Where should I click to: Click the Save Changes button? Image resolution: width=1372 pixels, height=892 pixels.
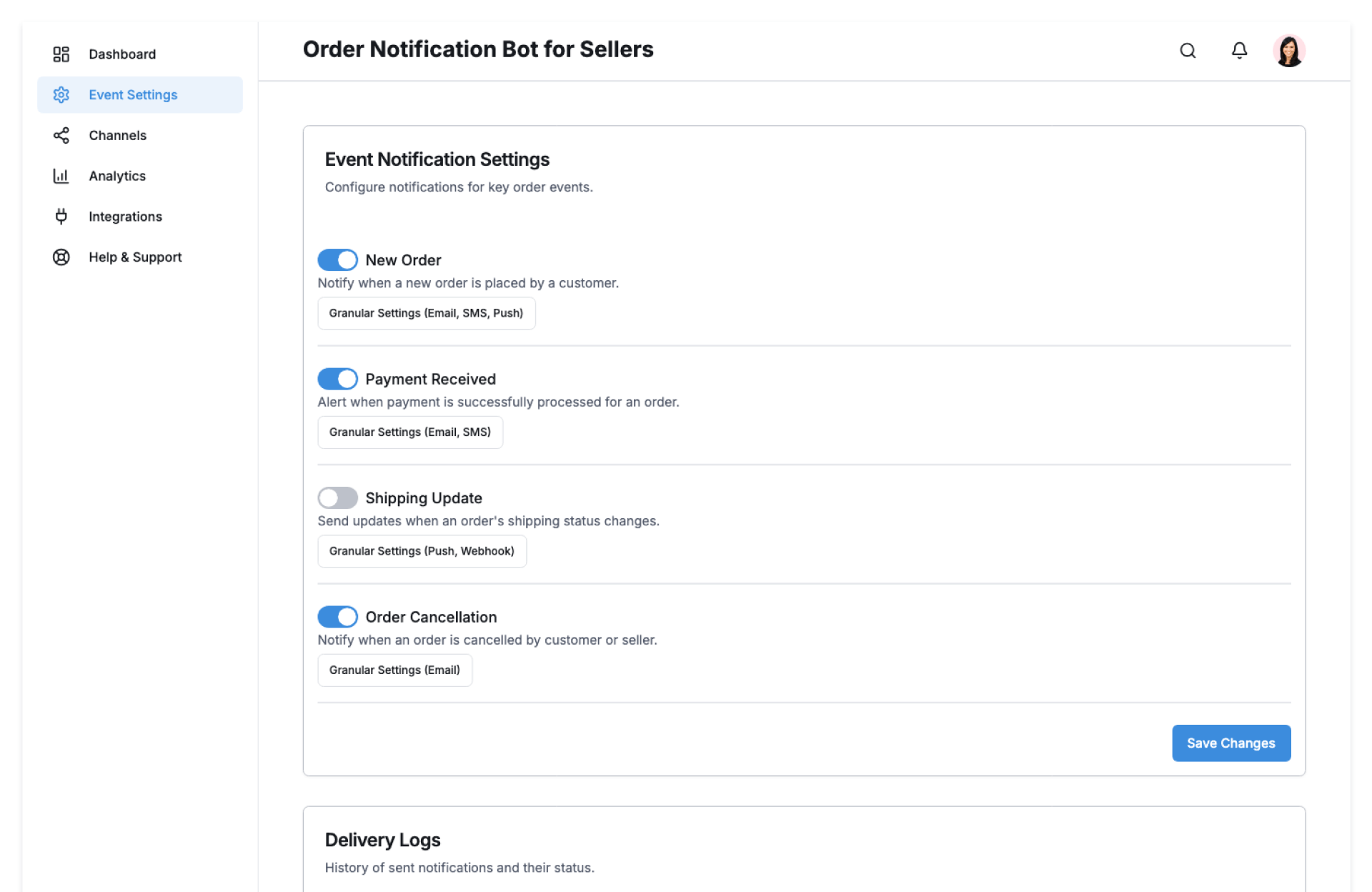tap(1231, 743)
